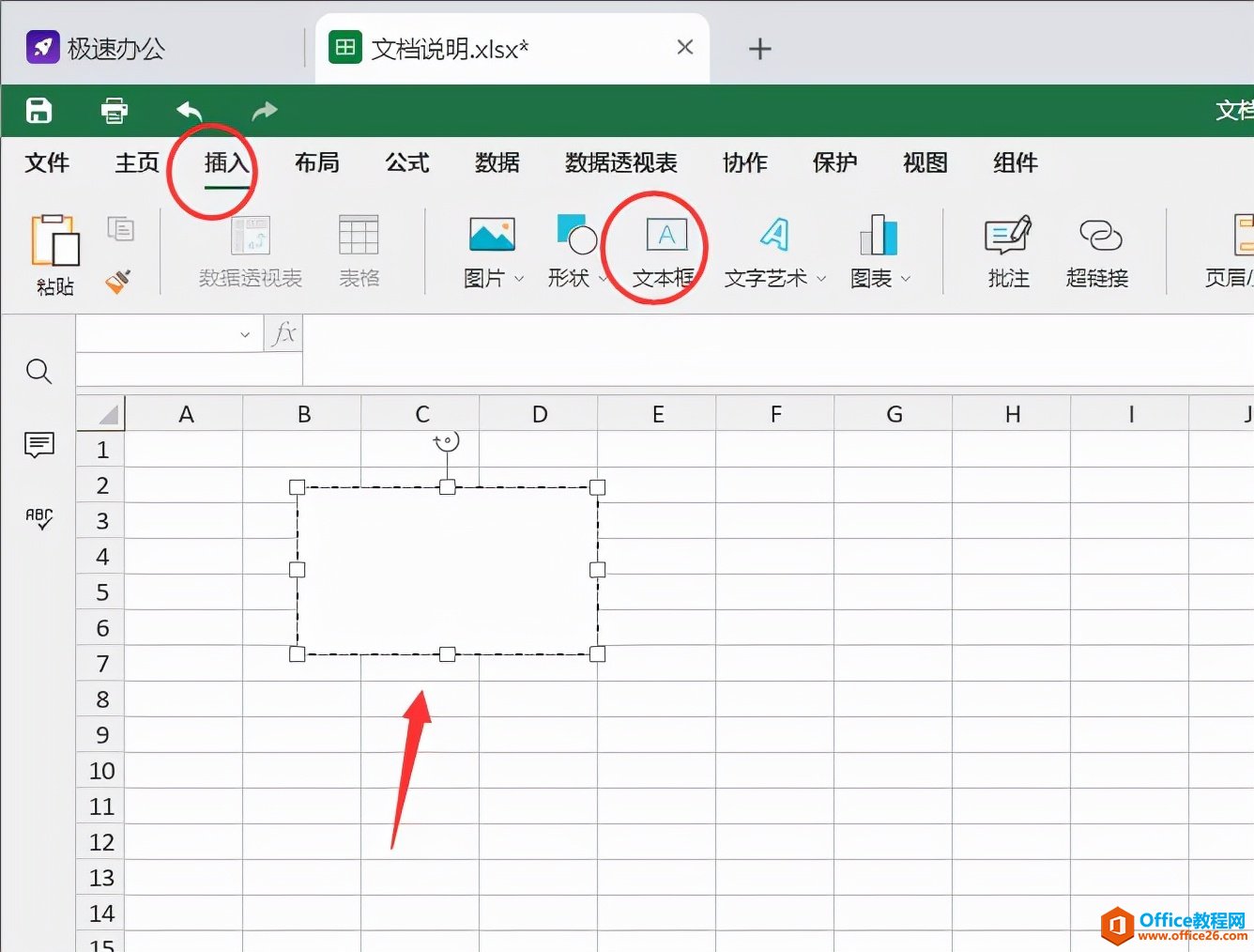Click the fx insert function control
The height and width of the screenshot is (952, 1254).
[283, 333]
